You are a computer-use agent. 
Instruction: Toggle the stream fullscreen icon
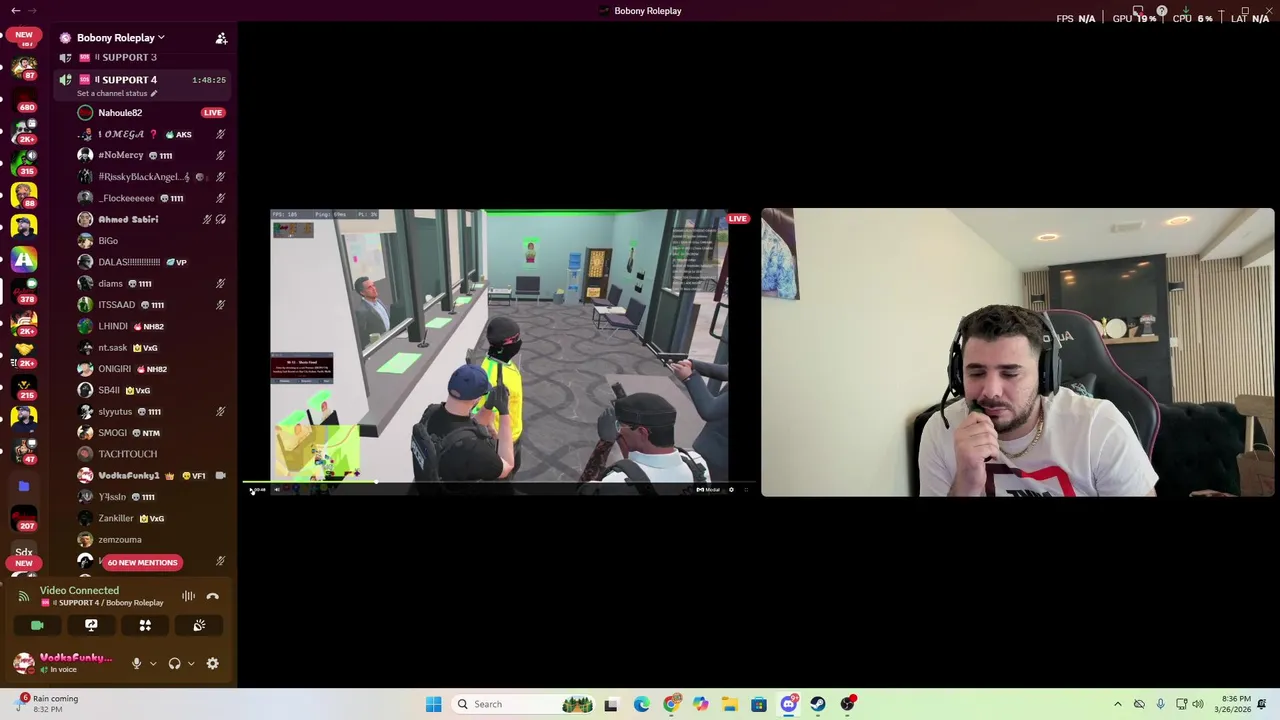746,490
